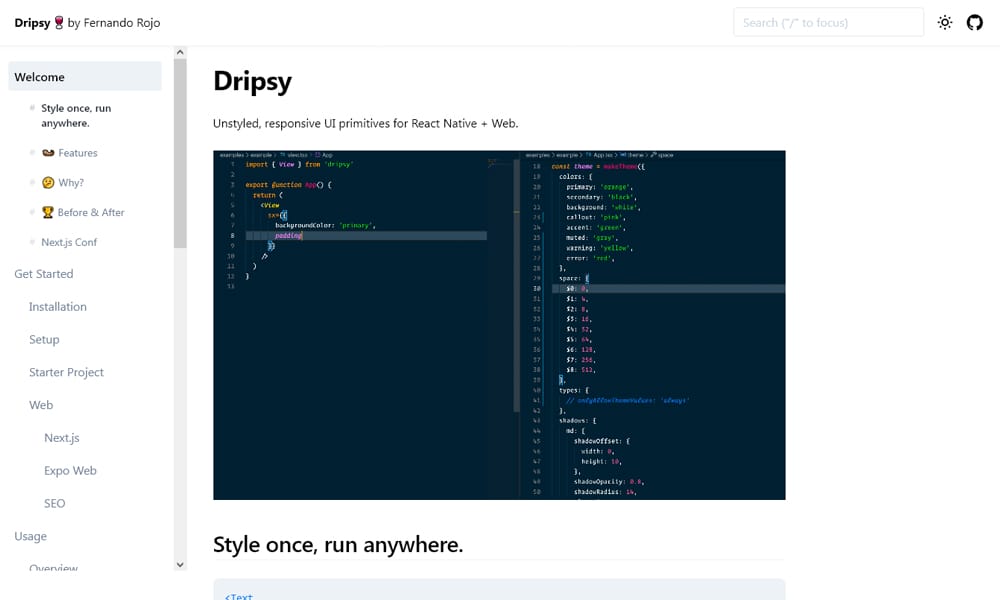
Task: Open the GitHub repository icon
Action: tap(975, 22)
